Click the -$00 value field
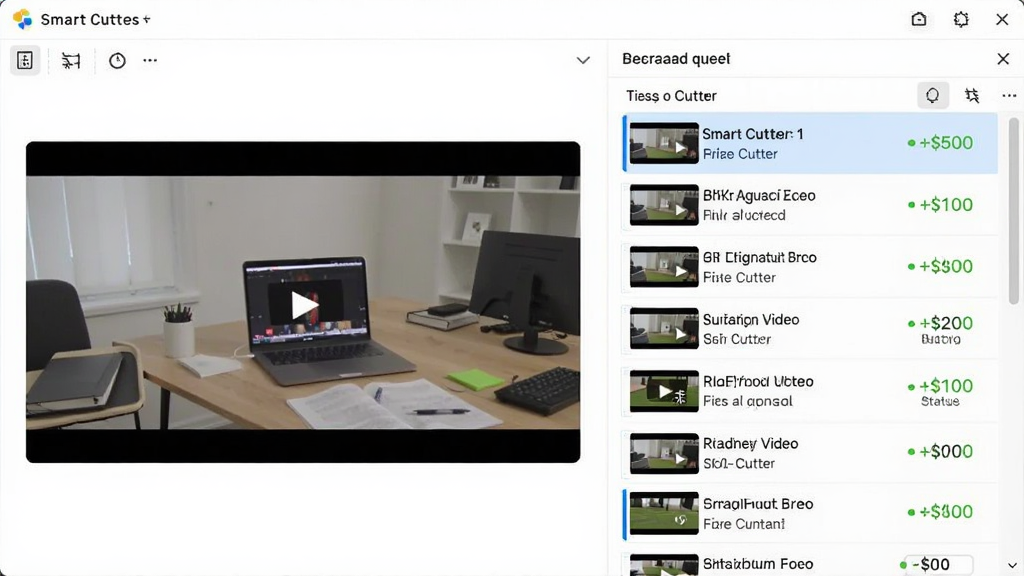The width and height of the screenshot is (1024, 576). tap(940, 564)
